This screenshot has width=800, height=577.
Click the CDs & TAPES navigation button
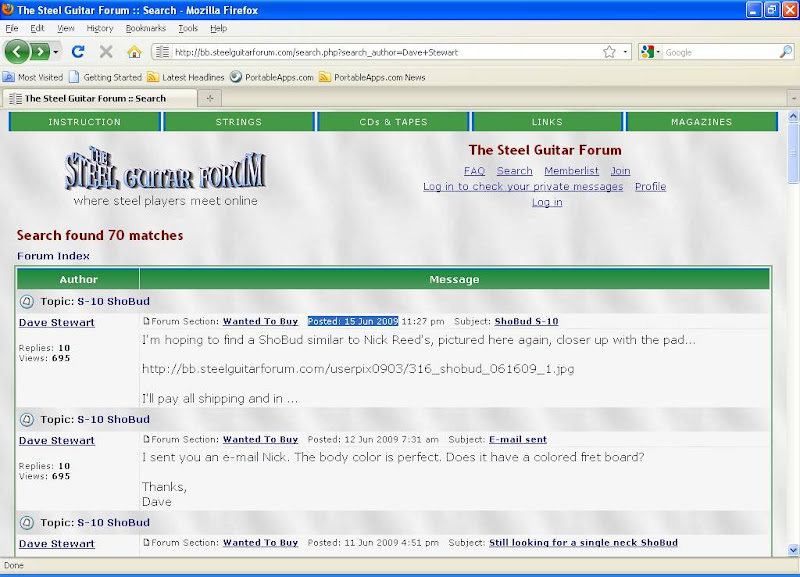[x=393, y=122]
